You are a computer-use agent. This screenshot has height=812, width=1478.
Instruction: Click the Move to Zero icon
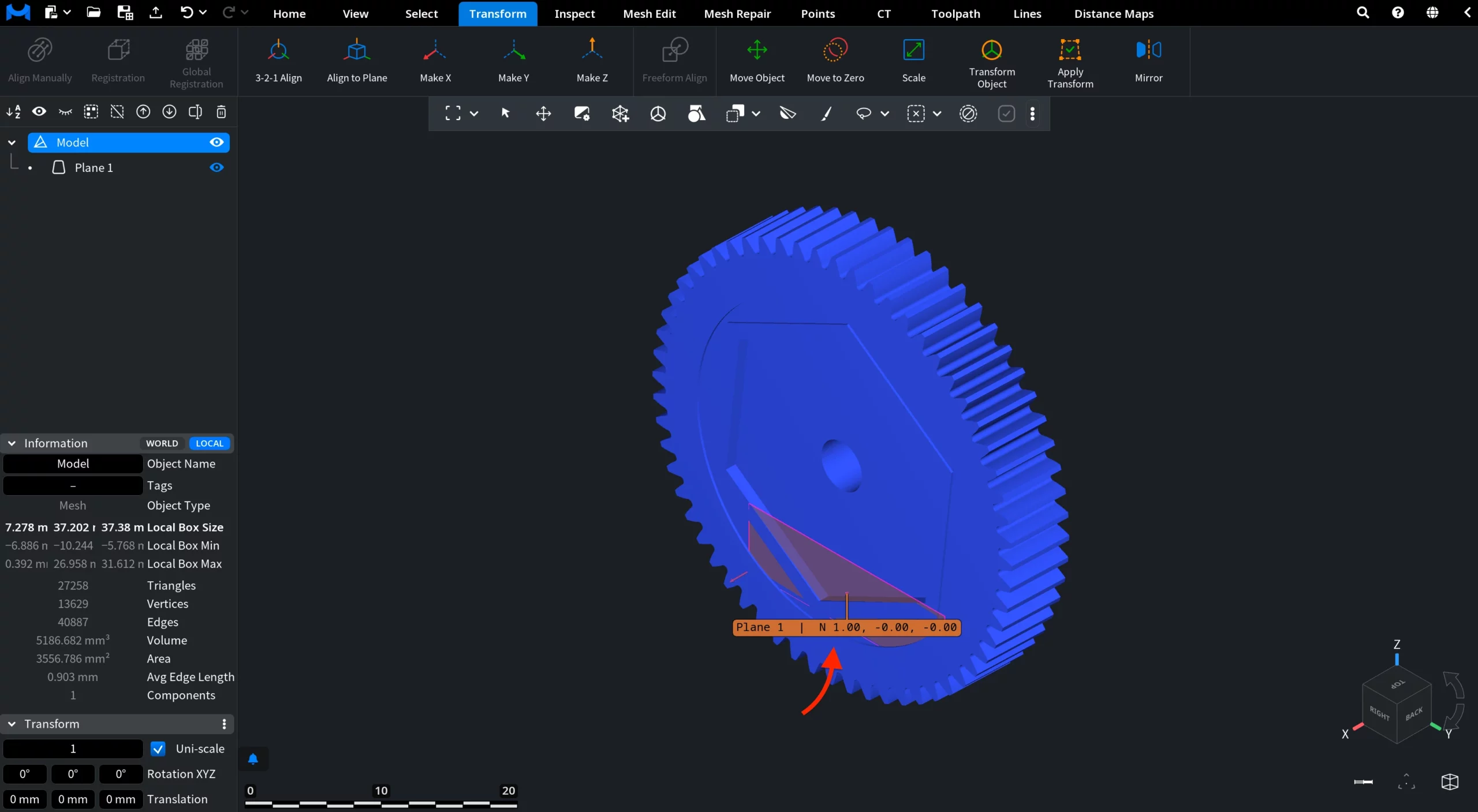click(835, 50)
